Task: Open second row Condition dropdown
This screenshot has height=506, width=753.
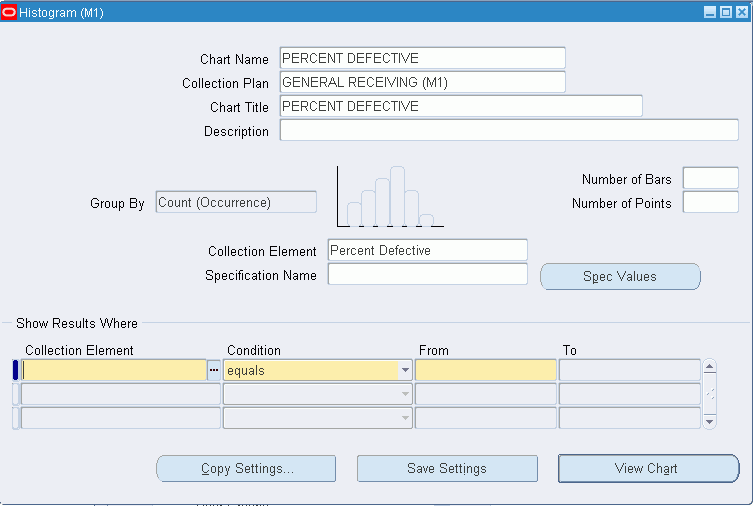Action: 405,394
